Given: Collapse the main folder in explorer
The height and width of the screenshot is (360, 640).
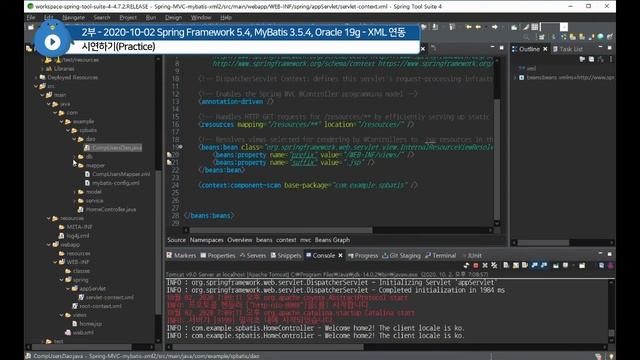Looking at the screenshot, I should click(x=42, y=95).
